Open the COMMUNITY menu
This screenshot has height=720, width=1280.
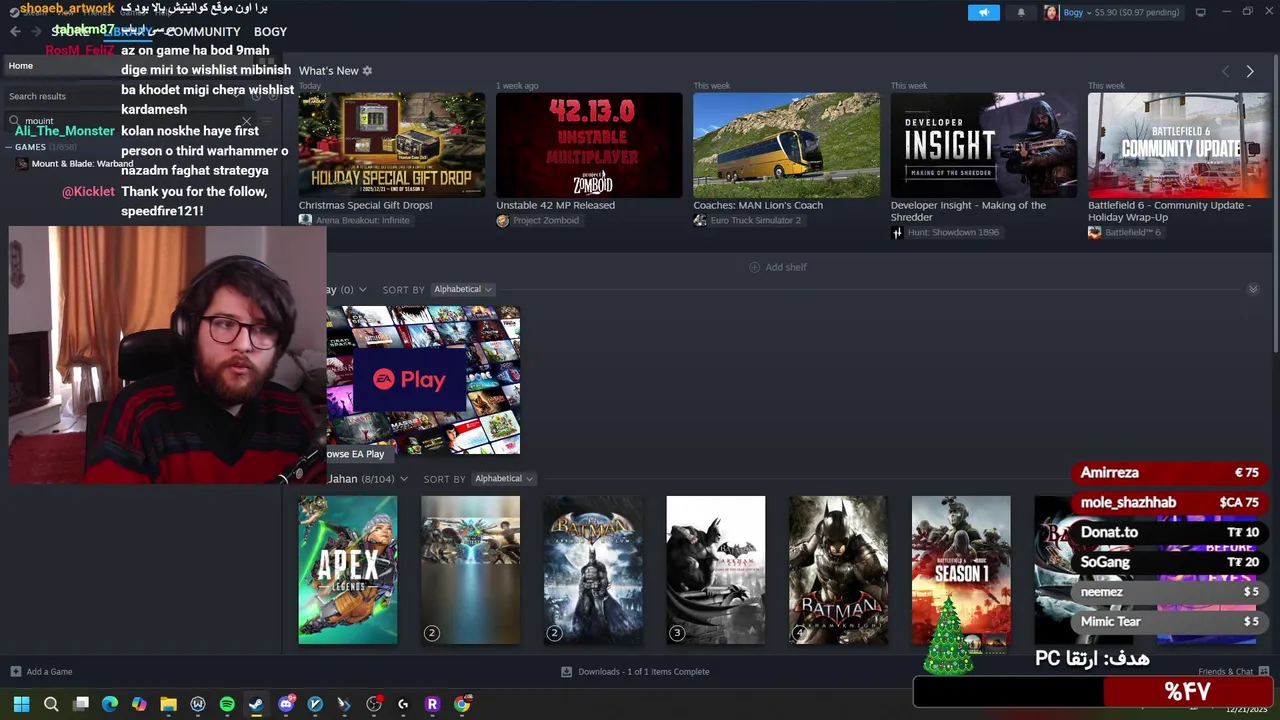pos(203,31)
